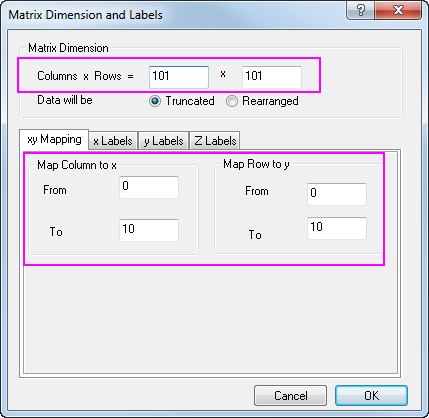Click the Rows value input field

point(272,77)
